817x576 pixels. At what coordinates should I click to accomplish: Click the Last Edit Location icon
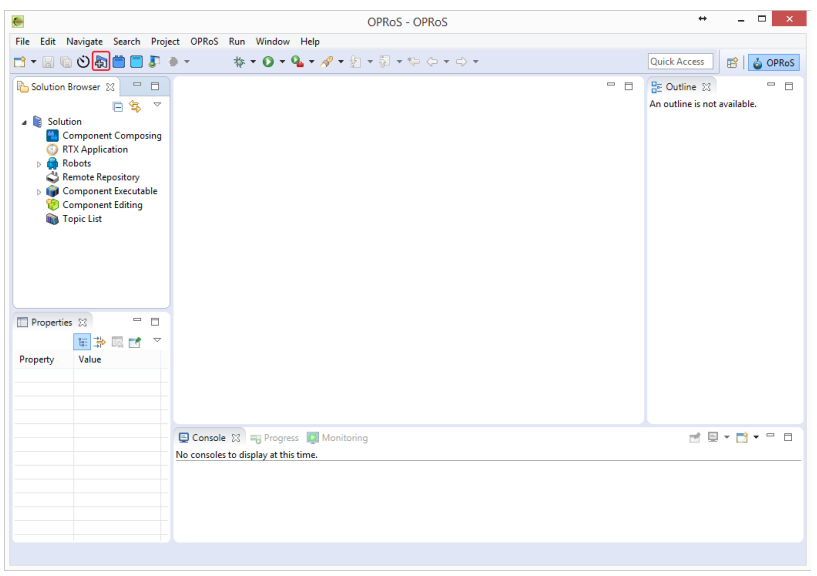[414, 62]
